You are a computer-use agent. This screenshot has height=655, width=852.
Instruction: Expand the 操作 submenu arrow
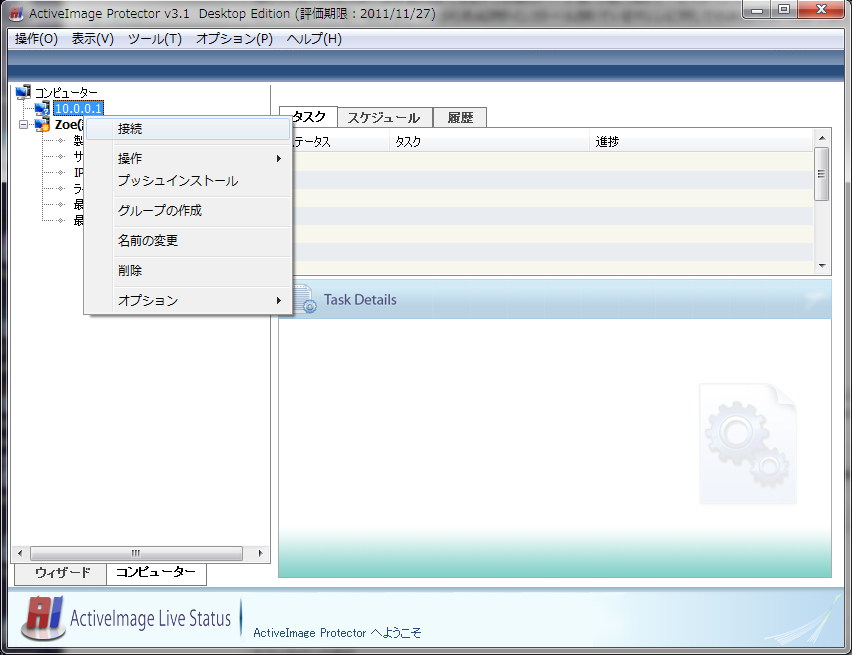[x=279, y=158]
